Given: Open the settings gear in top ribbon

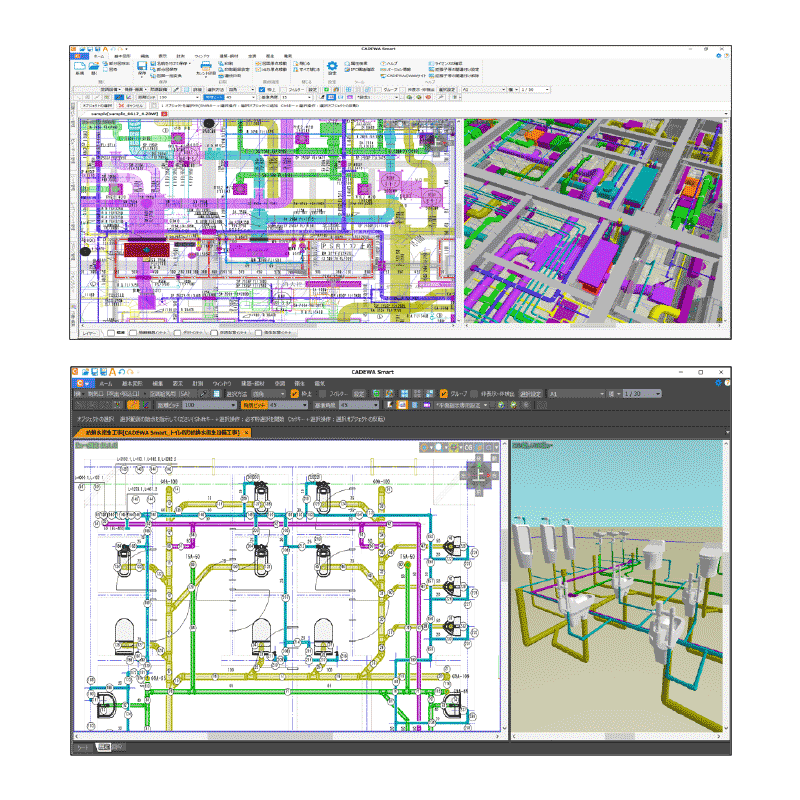Looking at the screenshot, I should pyautogui.click(x=333, y=66).
